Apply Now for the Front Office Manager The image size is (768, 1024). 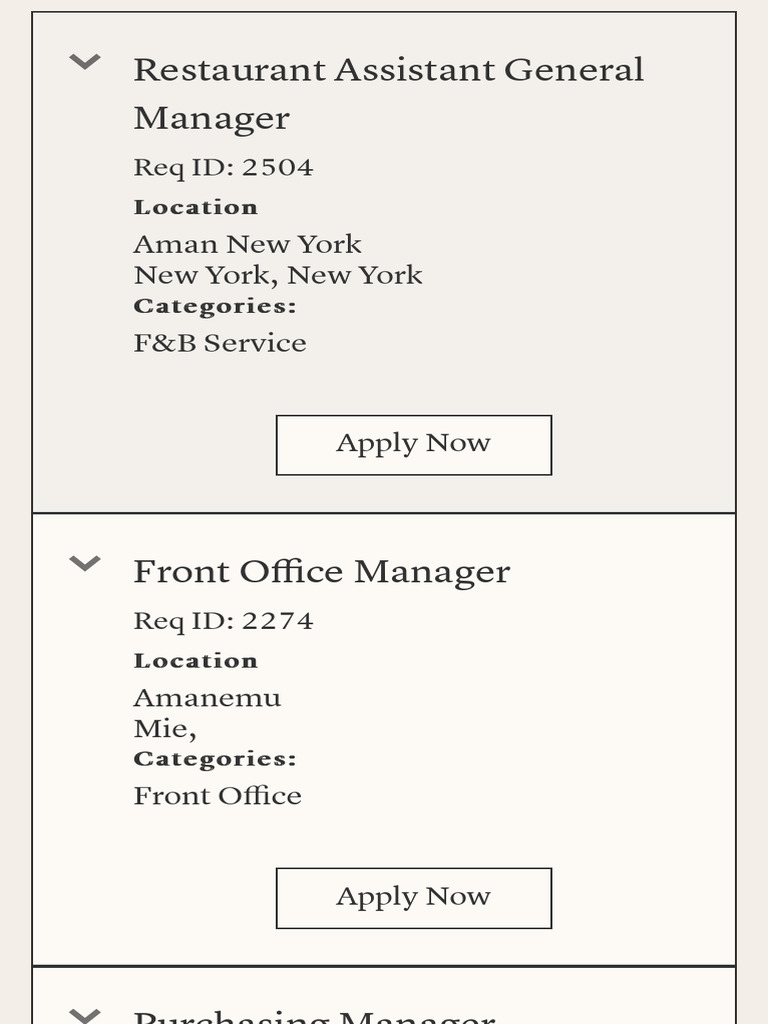413,897
